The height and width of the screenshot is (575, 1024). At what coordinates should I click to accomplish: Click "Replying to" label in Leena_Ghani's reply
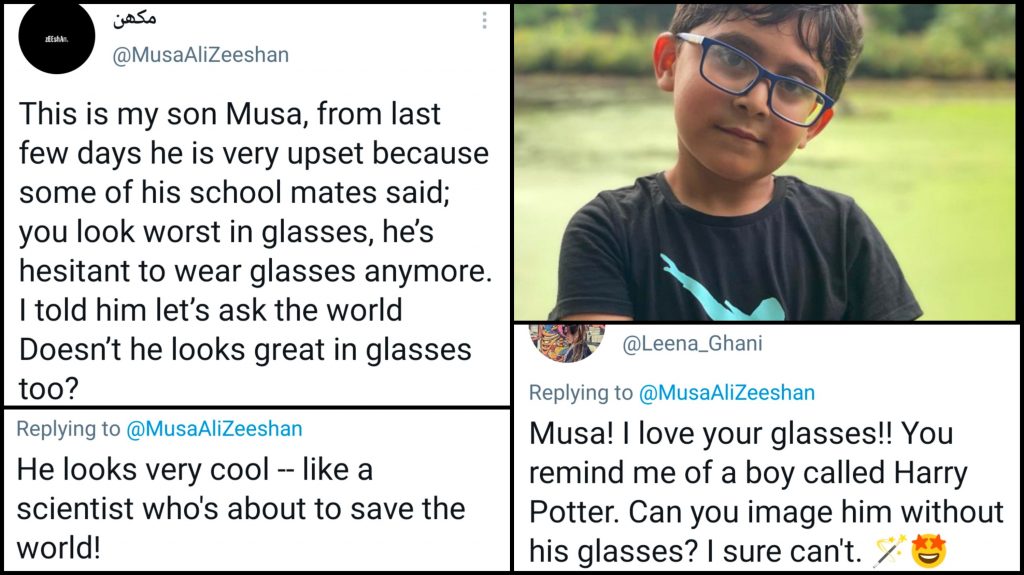(580, 393)
